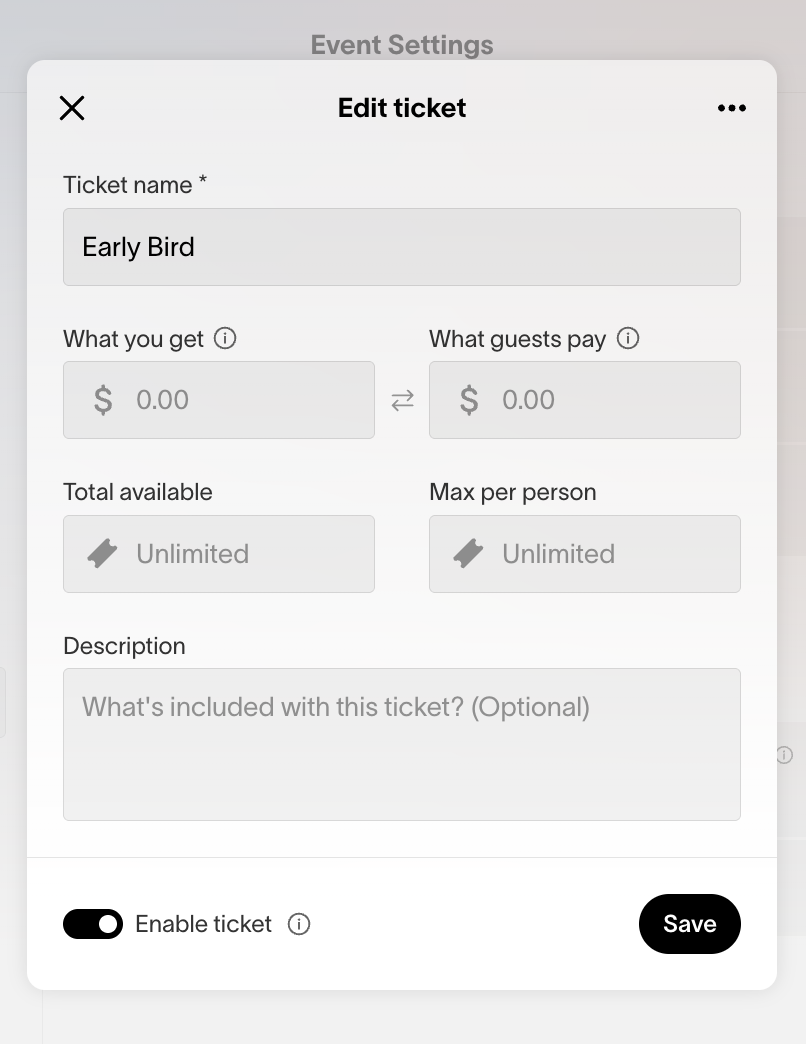Click the What you get info icon
Viewport: 806px width, 1044px height.
point(226,339)
